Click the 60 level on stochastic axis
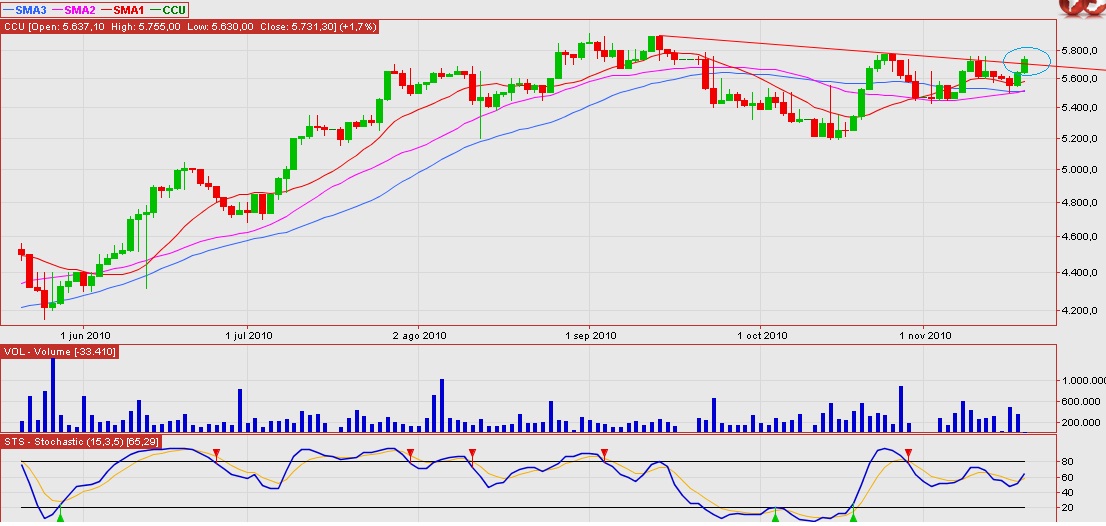This screenshot has width=1106, height=526. (1067, 477)
